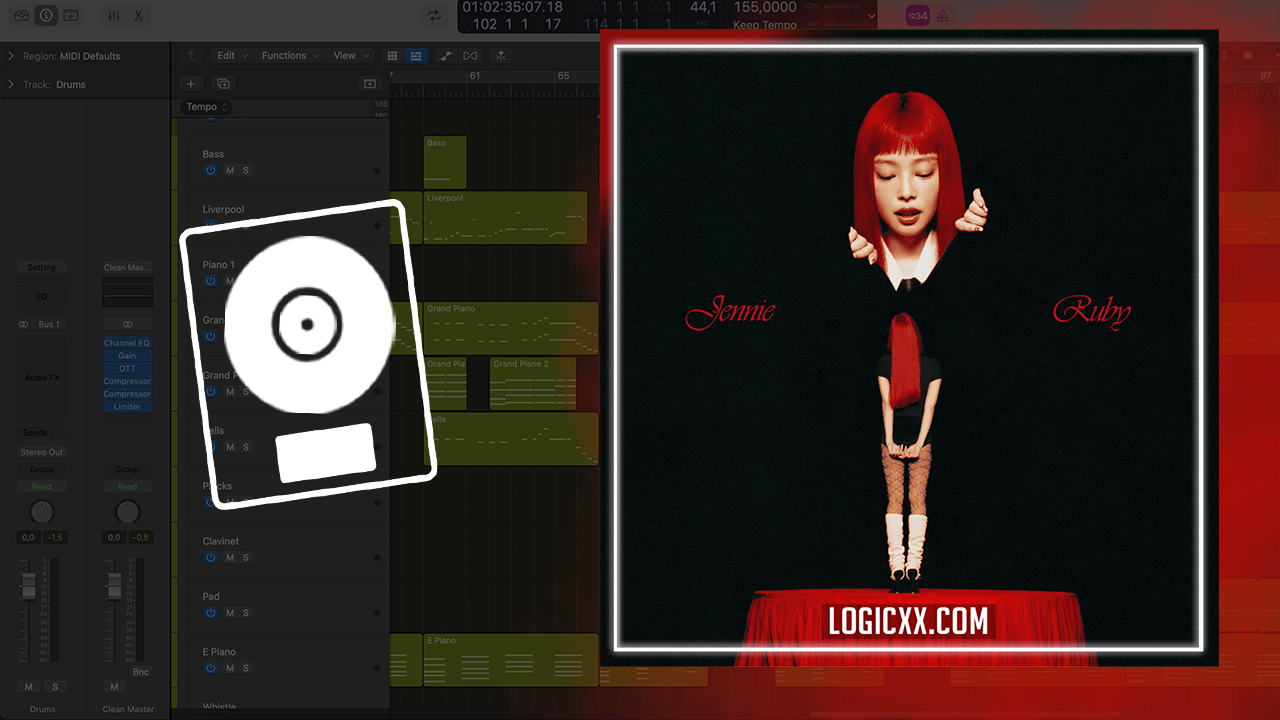The image size is (1280, 720).
Task: Solo the E Piano track
Action: click(x=246, y=668)
